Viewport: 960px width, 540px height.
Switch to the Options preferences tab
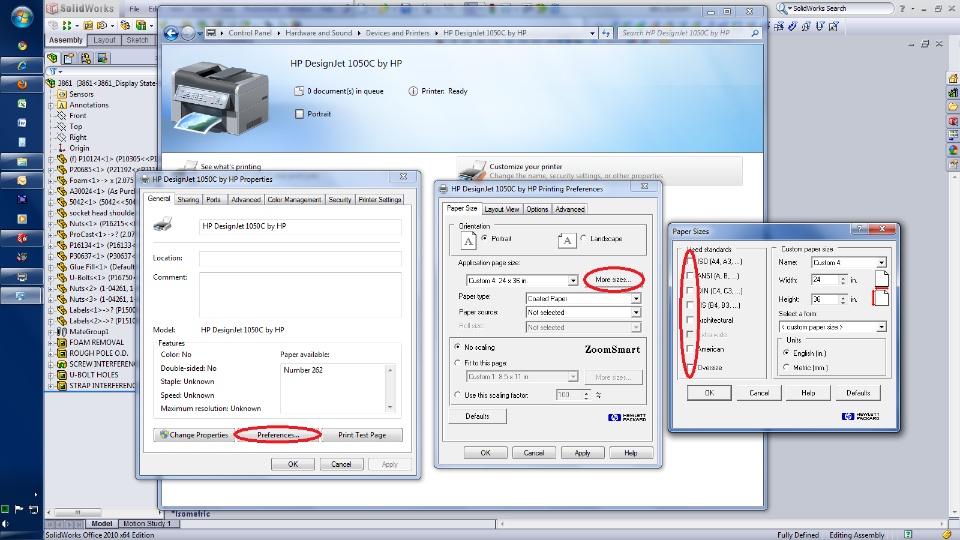[537, 209]
